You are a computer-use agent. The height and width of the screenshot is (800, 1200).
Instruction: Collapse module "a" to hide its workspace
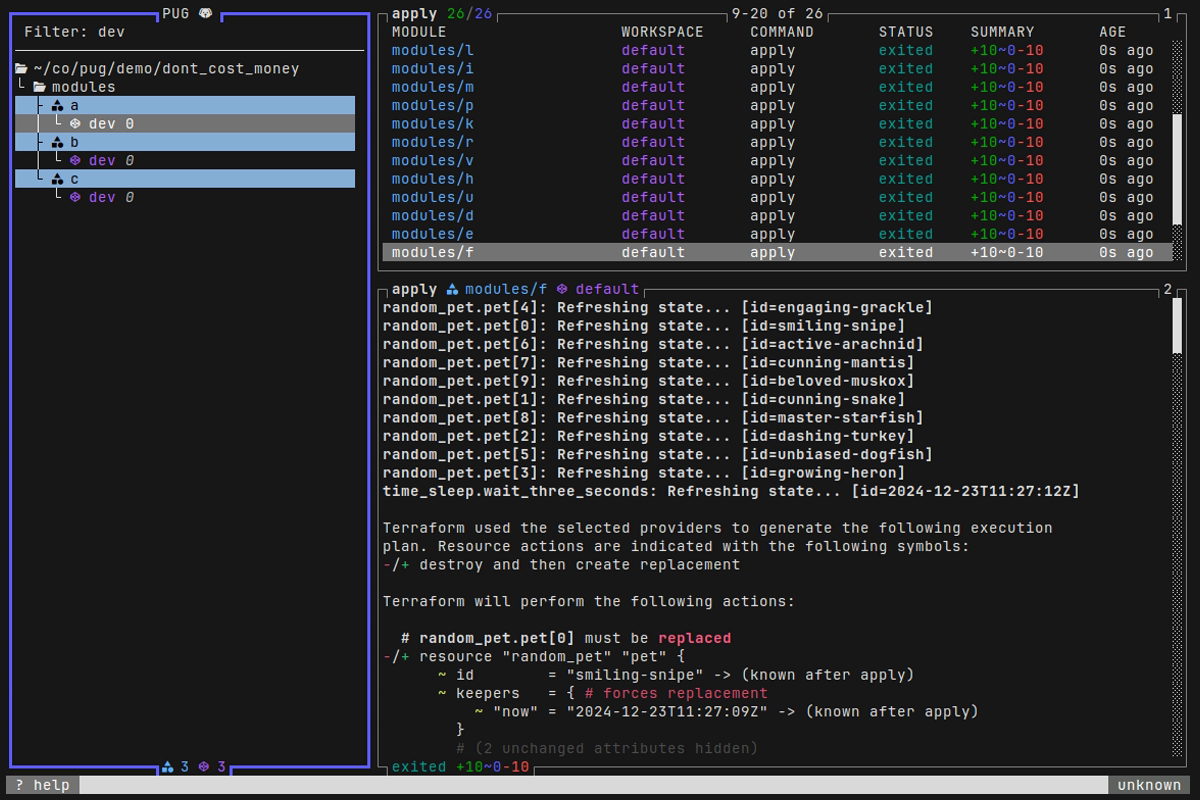pyautogui.click(x=73, y=105)
